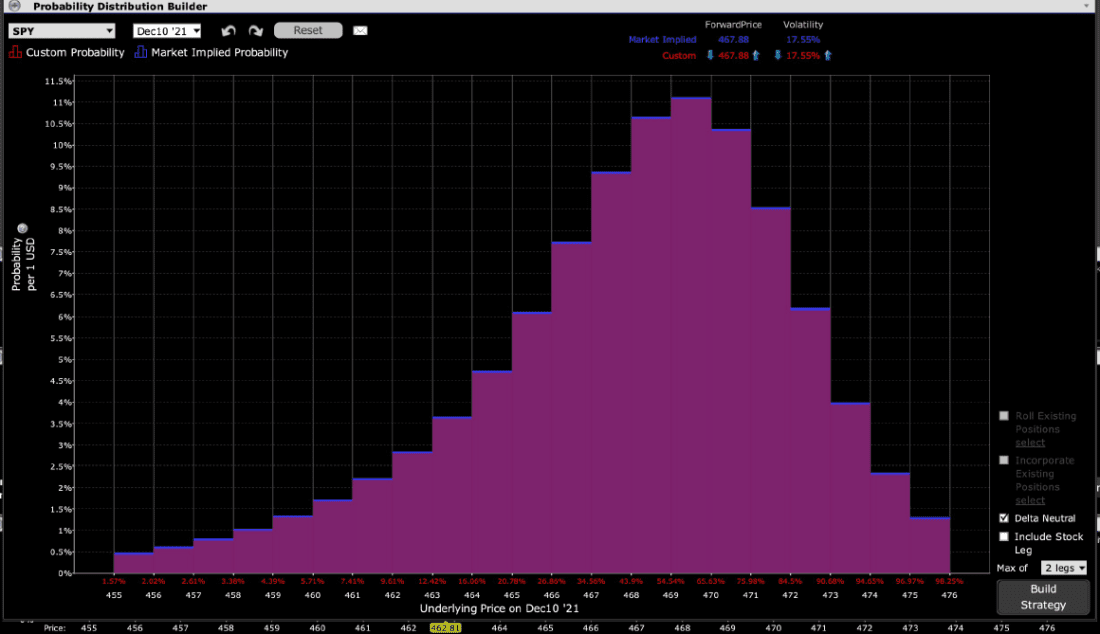The height and width of the screenshot is (634, 1100).
Task: Click the Custom Probability legend icon
Action: (15, 52)
